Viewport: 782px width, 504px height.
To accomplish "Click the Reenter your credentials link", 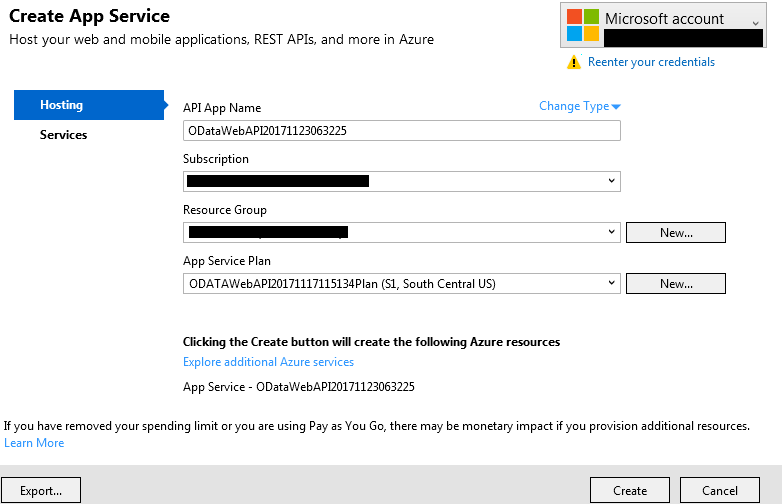I will click(x=651, y=62).
